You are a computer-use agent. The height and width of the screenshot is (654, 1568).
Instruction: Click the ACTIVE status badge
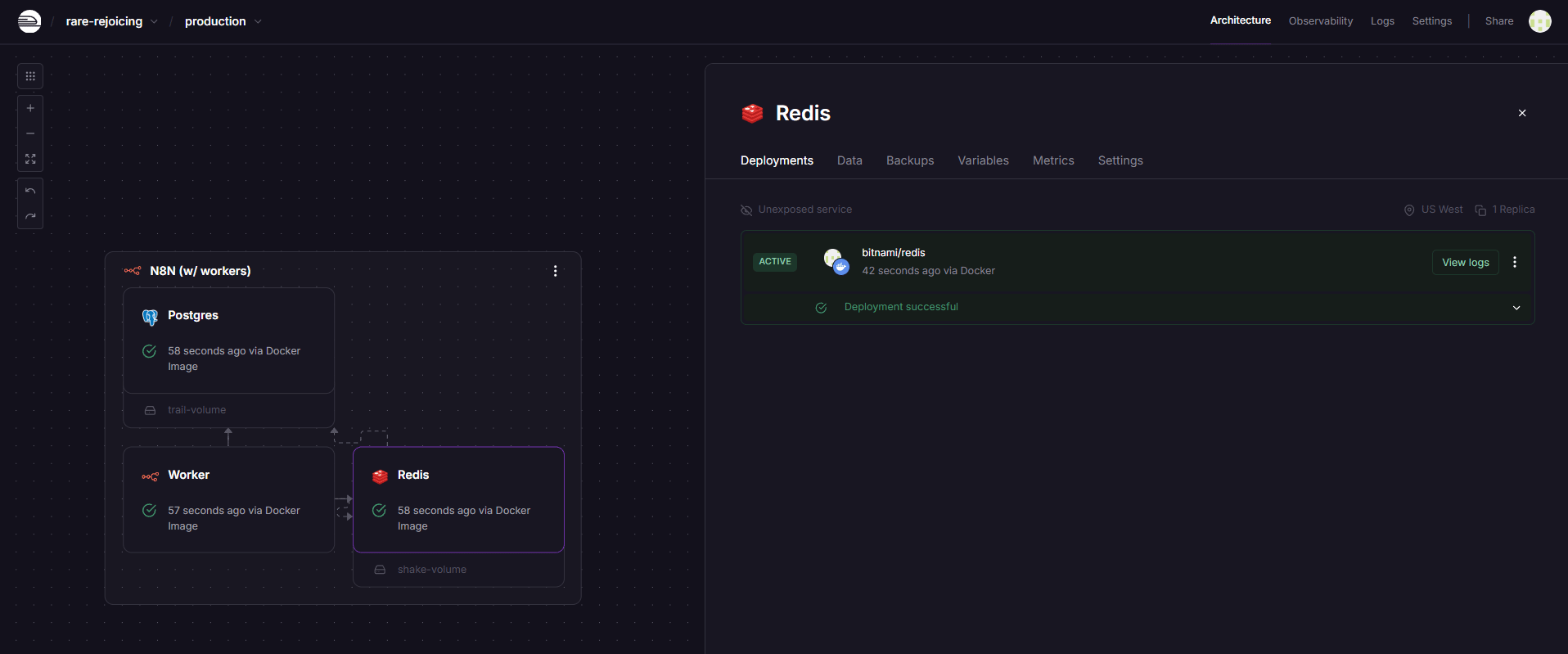click(775, 262)
